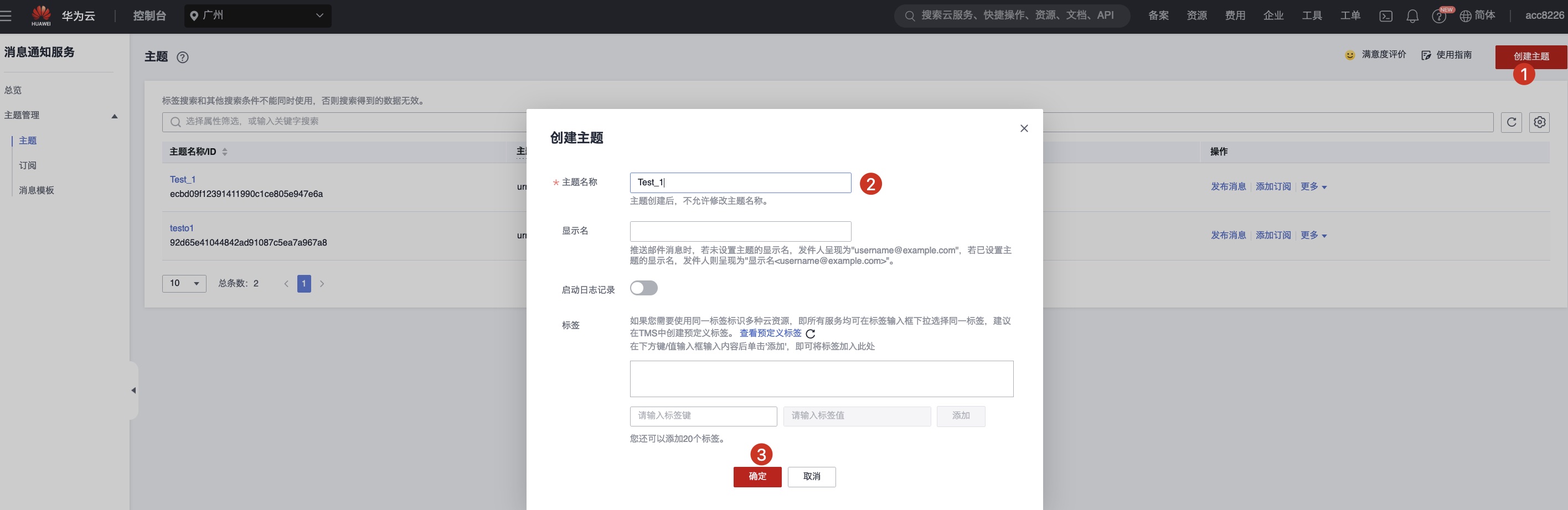The image size is (1568, 510).
Task: Open the 使用指南 guide icon
Action: (1426, 54)
